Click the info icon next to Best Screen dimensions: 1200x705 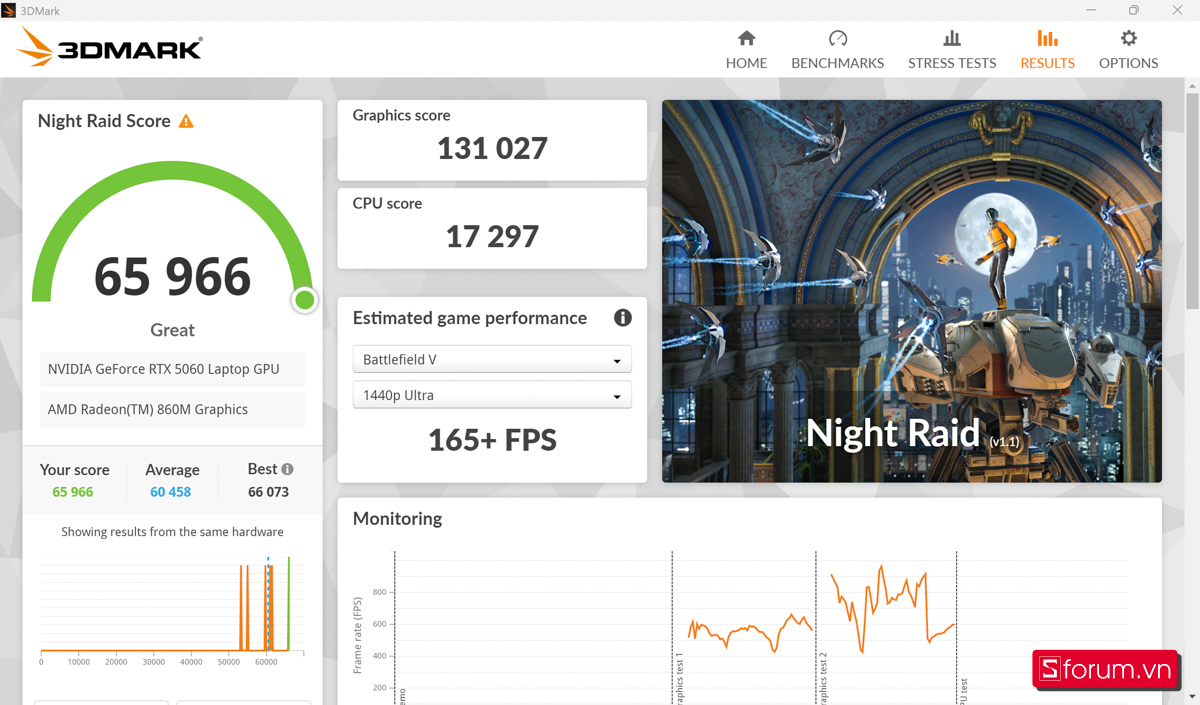coord(288,469)
